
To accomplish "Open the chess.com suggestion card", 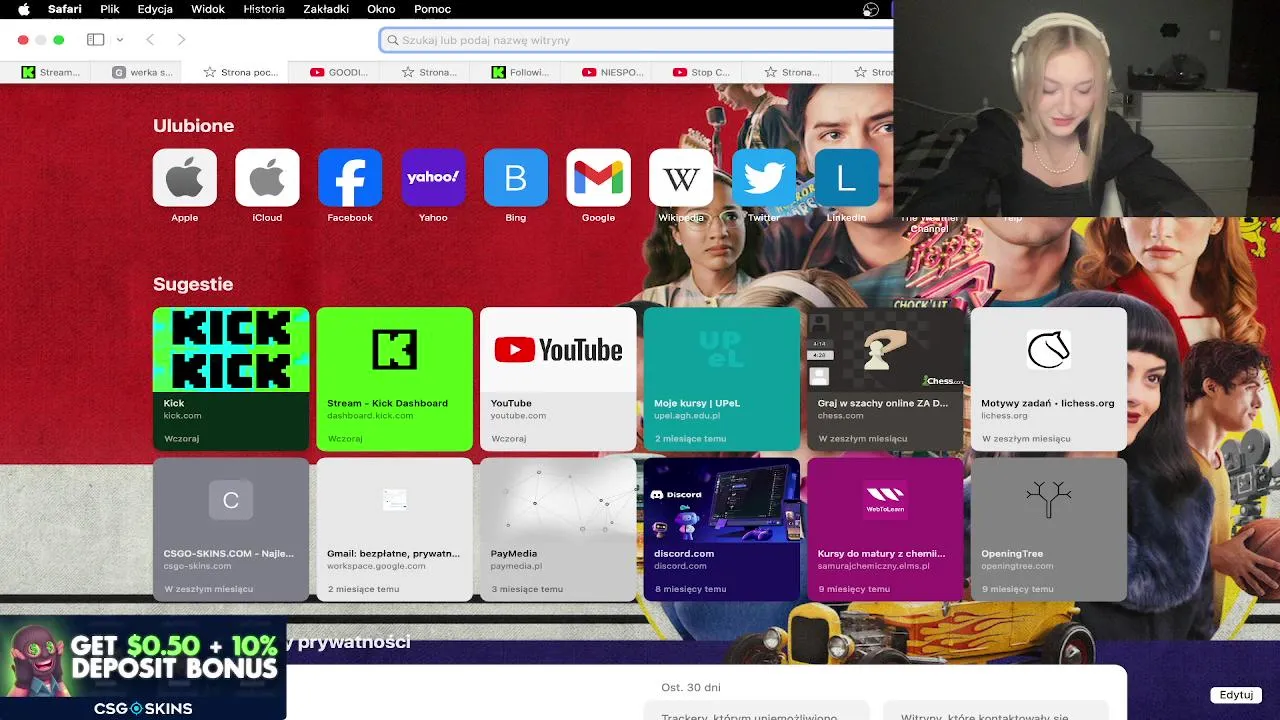I will (x=885, y=379).
